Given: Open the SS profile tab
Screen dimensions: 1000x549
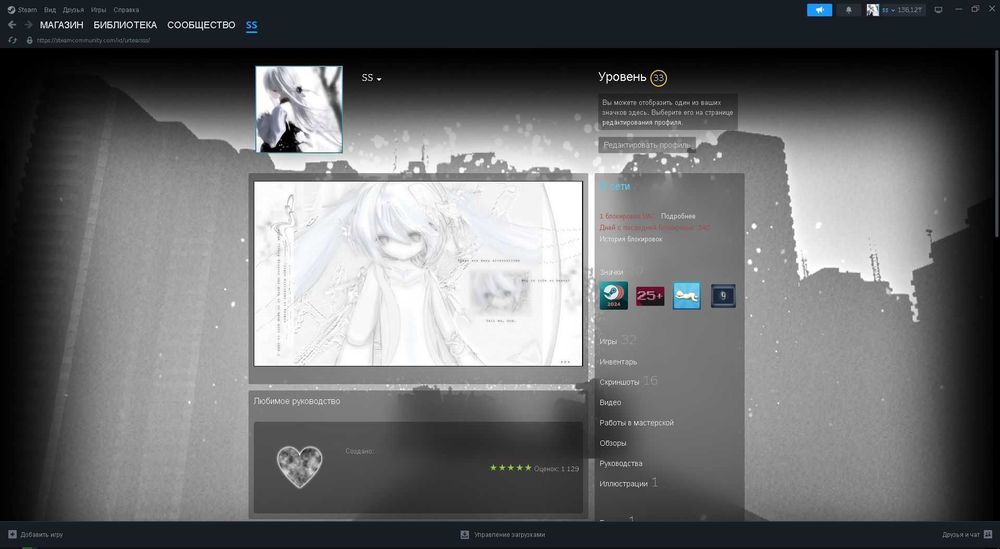Looking at the screenshot, I should (x=251, y=26).
